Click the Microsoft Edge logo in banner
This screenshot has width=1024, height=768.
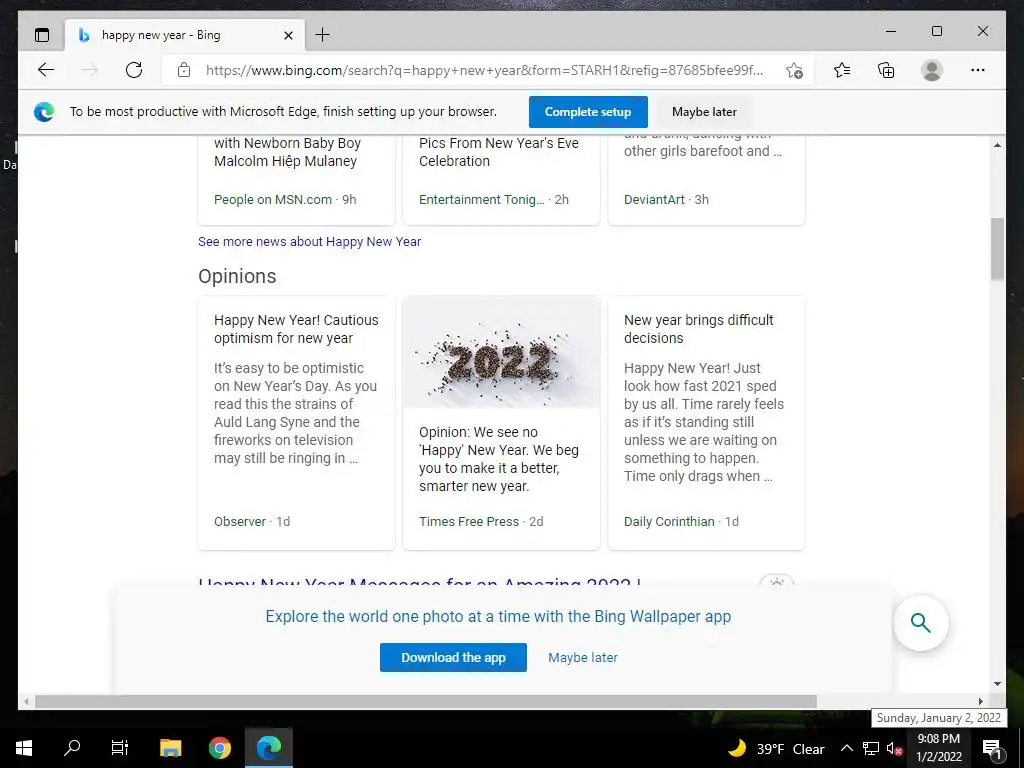click(x=44, y=112)
